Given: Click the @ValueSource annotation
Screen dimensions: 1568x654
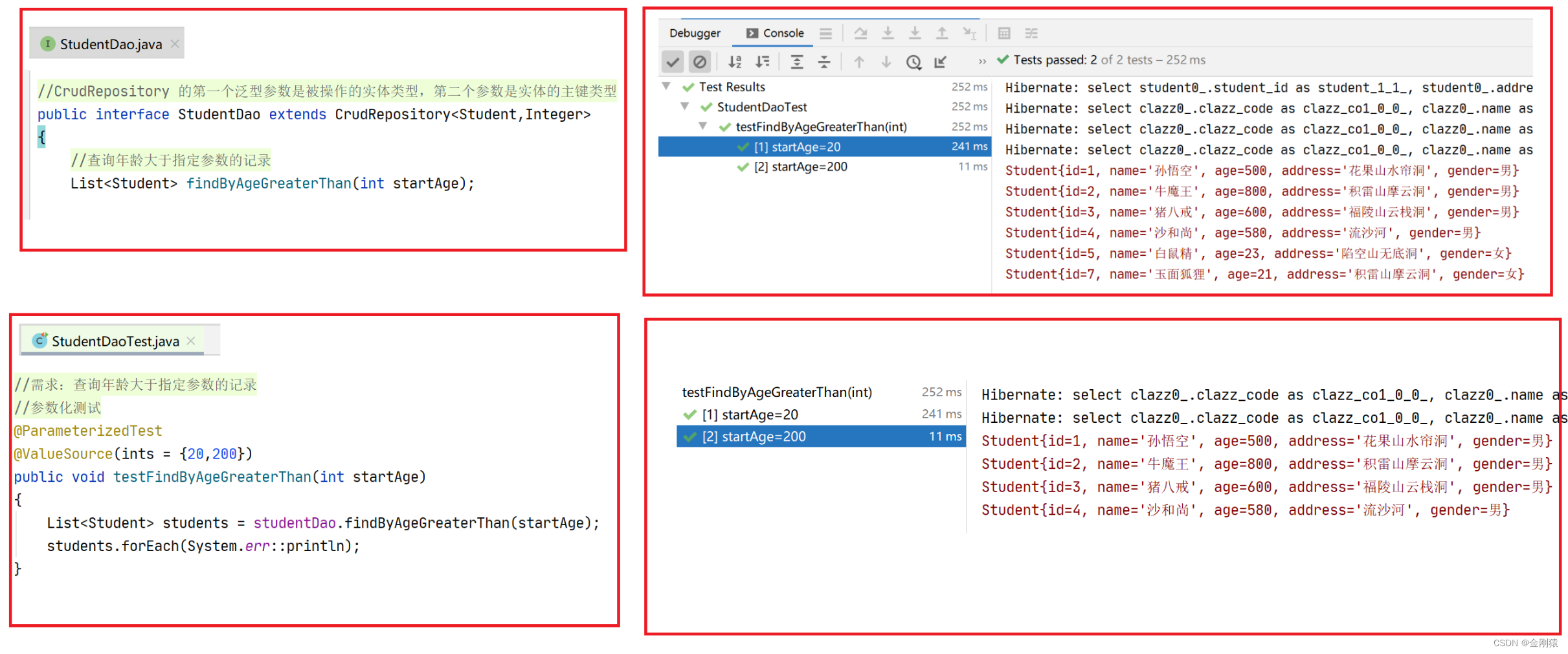Looking at the screenshot, I should (x=63, y=454).
